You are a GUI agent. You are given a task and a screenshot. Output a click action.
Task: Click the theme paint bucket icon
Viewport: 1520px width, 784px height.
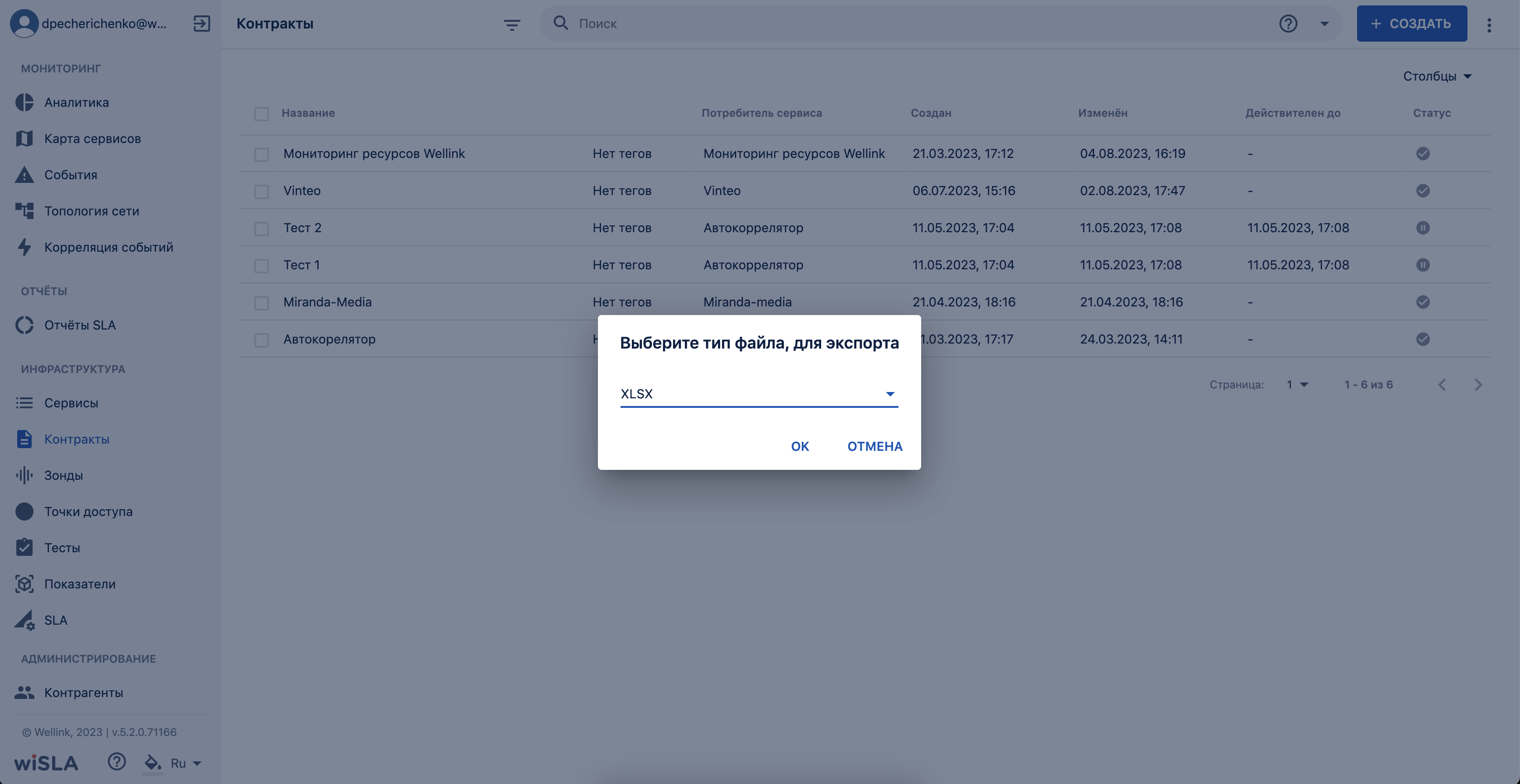tap(153, 763)
